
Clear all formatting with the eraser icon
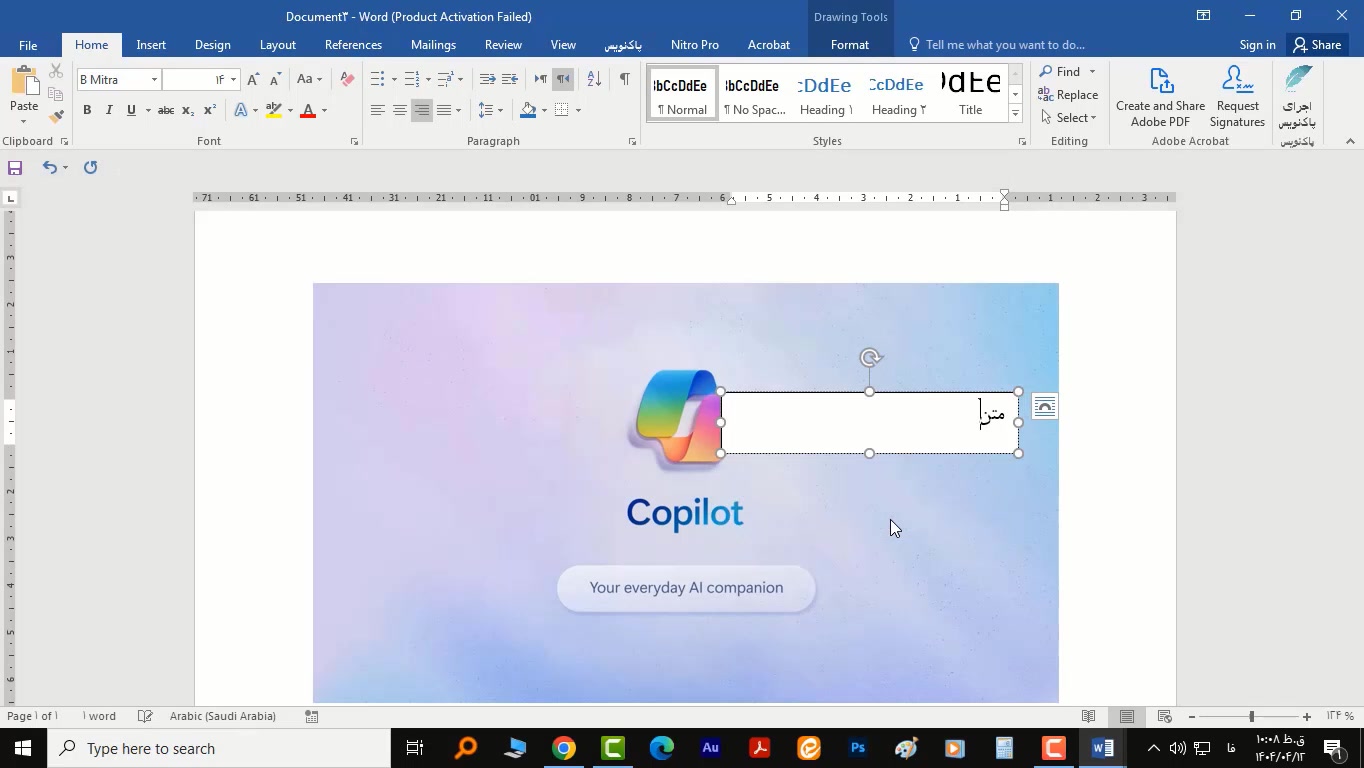click(x=347, y=80)
